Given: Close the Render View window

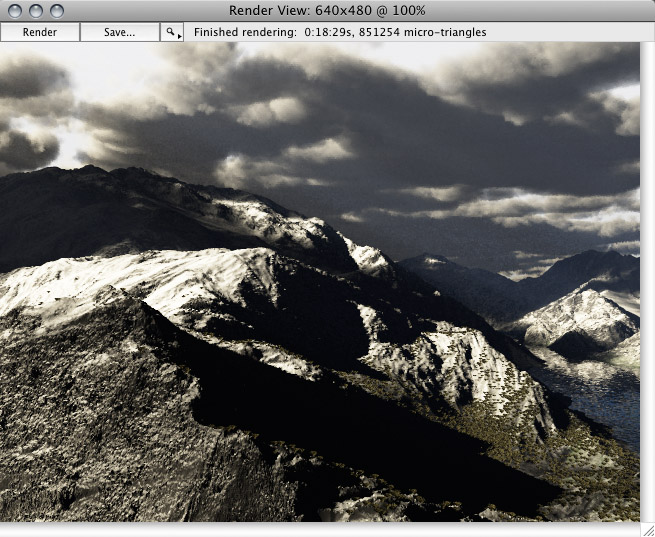Looking at the screenshot, I should (15, 11).
